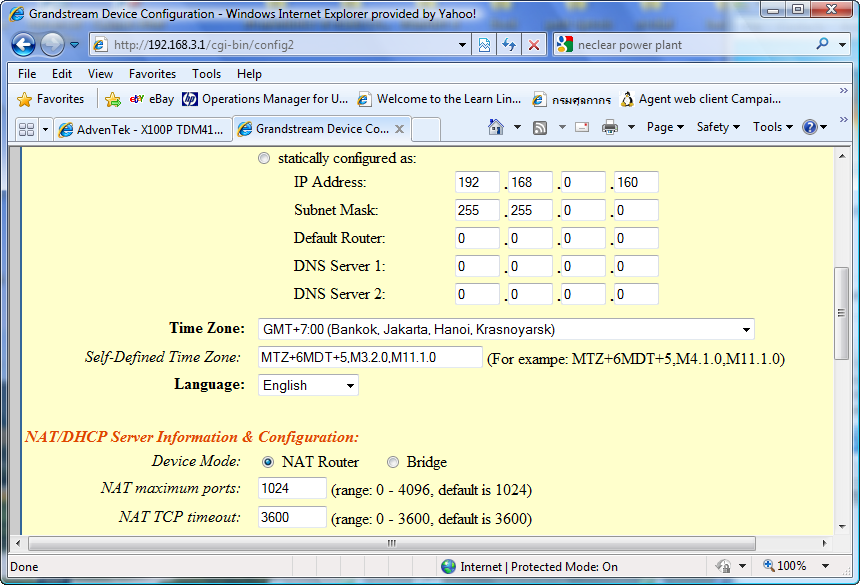860x585 pixels.
Task: Open Agent web client Campai... bookmark
Action: click(700, 99)
